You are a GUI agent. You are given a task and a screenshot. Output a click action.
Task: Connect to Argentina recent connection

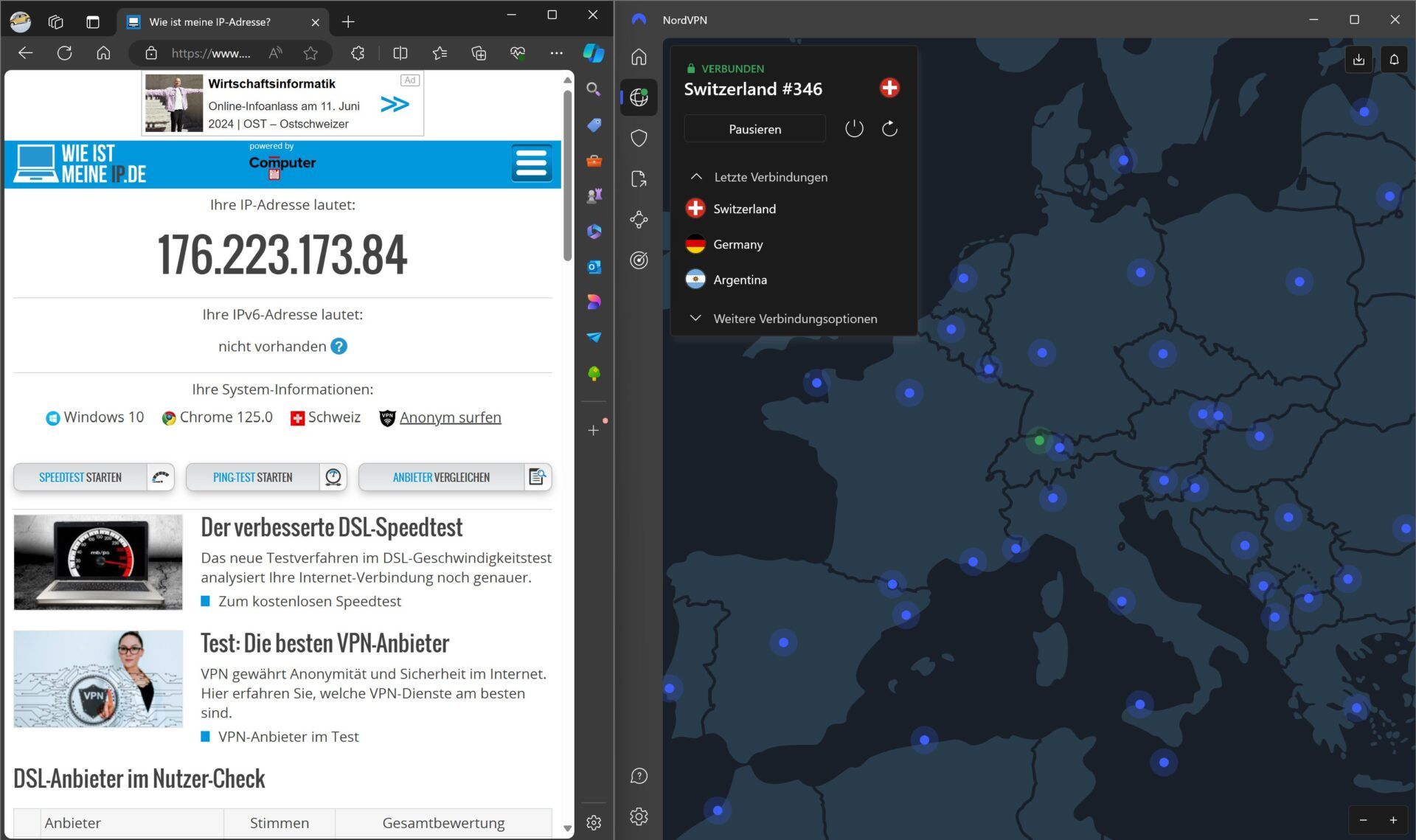tap(793, 280)
